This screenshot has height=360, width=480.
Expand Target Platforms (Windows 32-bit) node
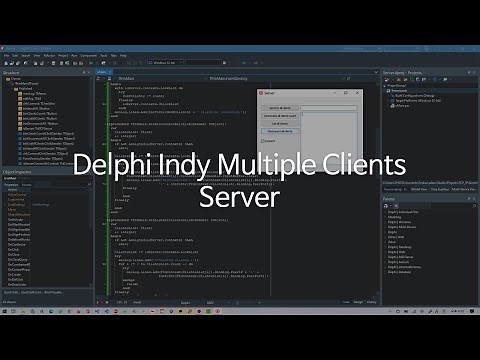(388, 100)
